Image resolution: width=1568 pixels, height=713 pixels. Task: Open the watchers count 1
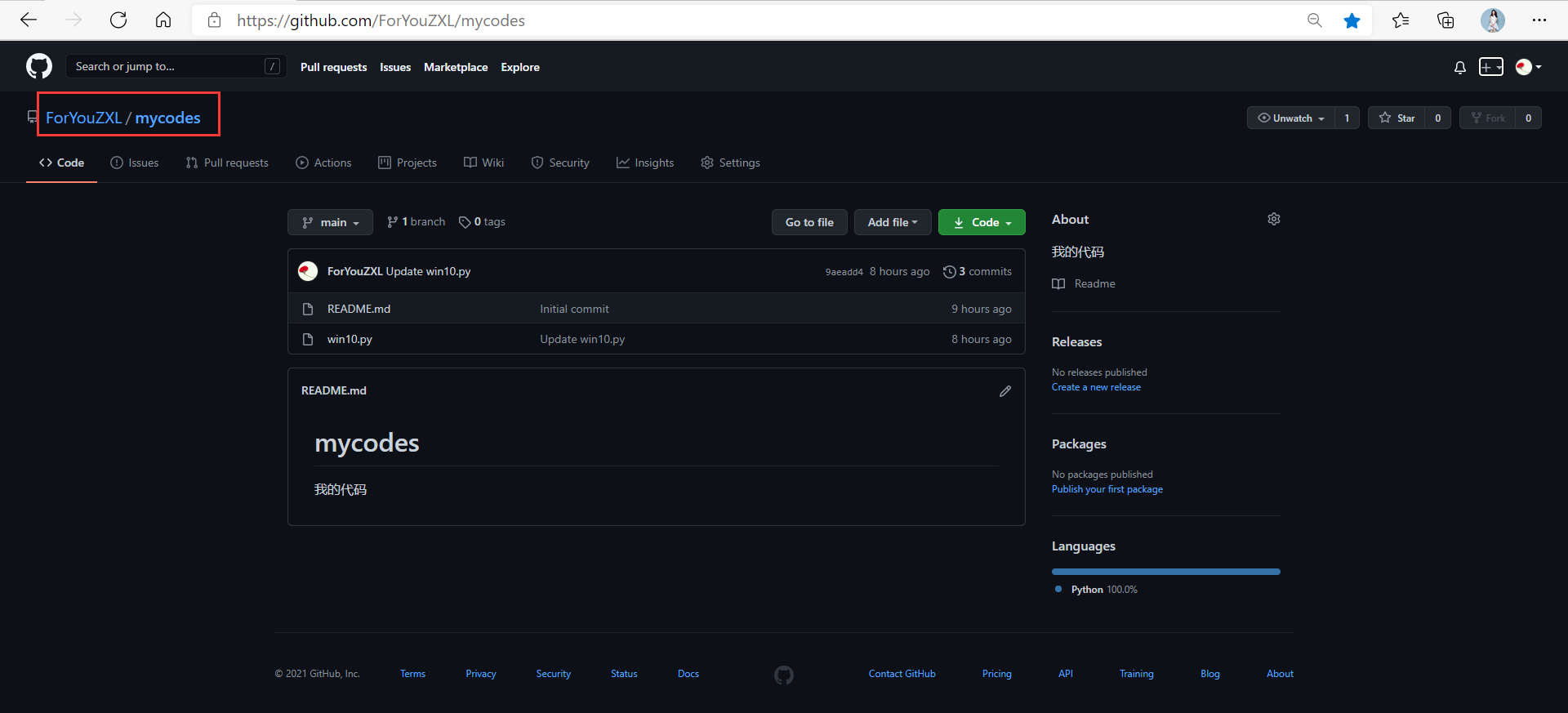[x=1347, y=118]
